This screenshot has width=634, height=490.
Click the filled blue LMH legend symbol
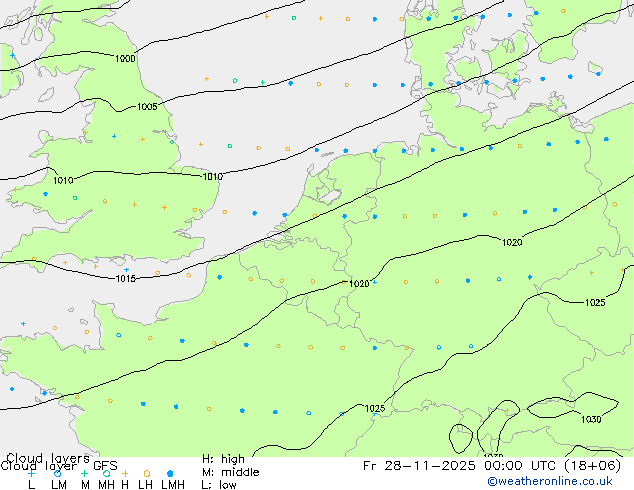[170, 473]
